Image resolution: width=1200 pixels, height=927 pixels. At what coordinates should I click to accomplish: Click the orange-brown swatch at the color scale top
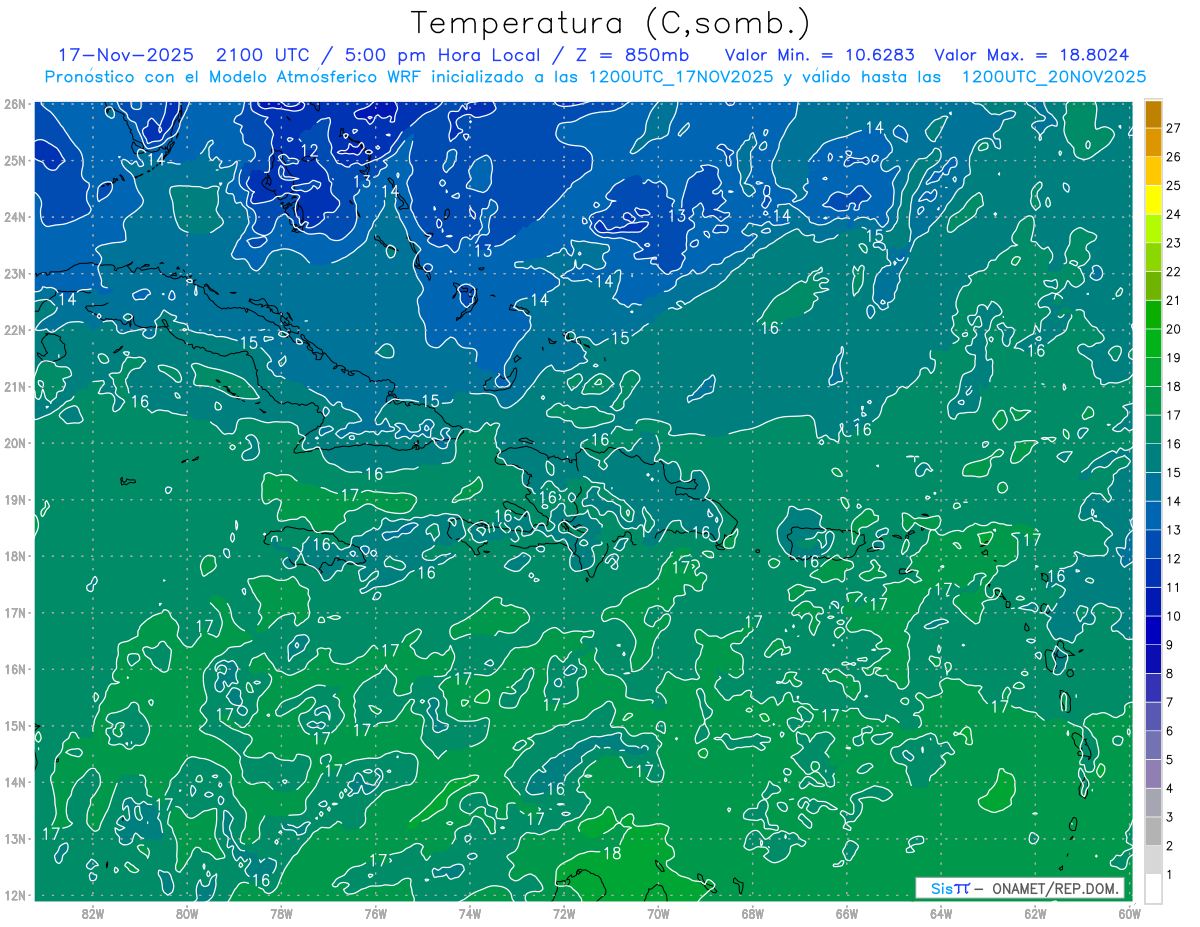[1154, 114]
